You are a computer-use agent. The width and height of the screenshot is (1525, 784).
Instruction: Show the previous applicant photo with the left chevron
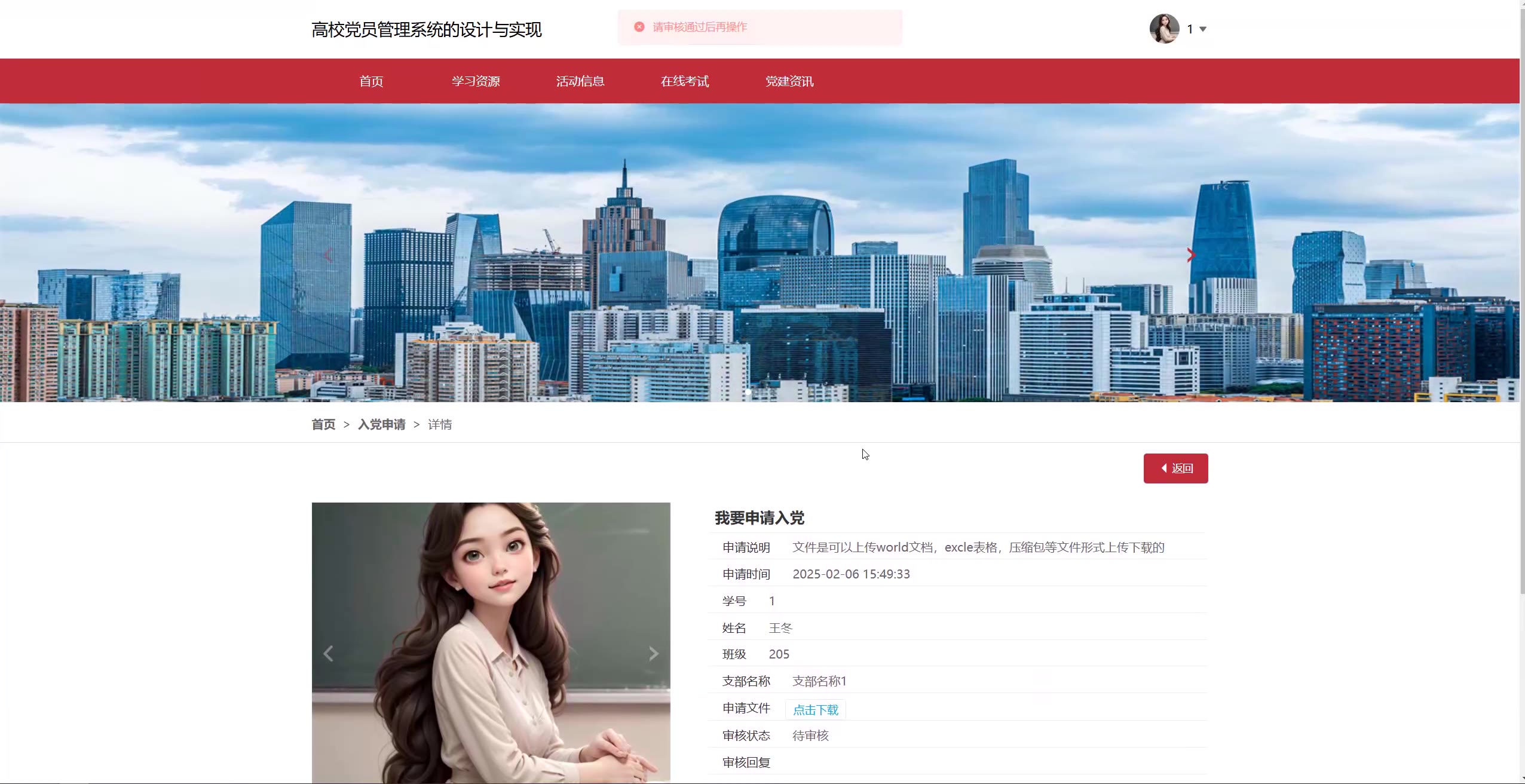(328, 654)
